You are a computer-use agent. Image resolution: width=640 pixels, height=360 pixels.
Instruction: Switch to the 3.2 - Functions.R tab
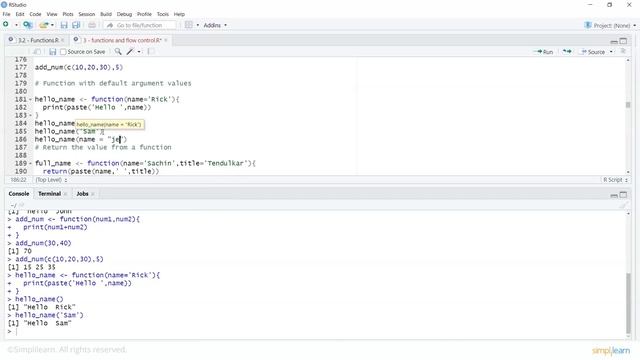pos(38,40)
